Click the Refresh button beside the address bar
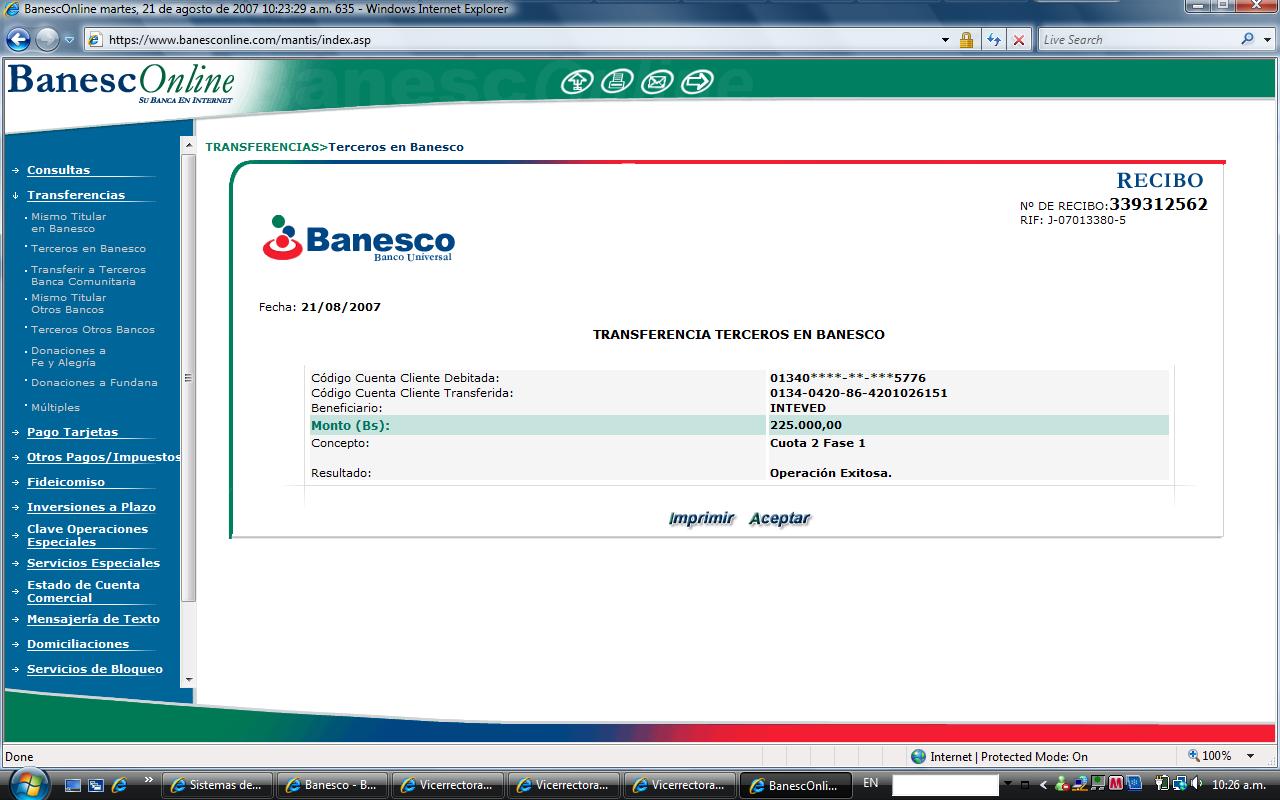This screenshot has width=1280, height=800. (994, 40)
